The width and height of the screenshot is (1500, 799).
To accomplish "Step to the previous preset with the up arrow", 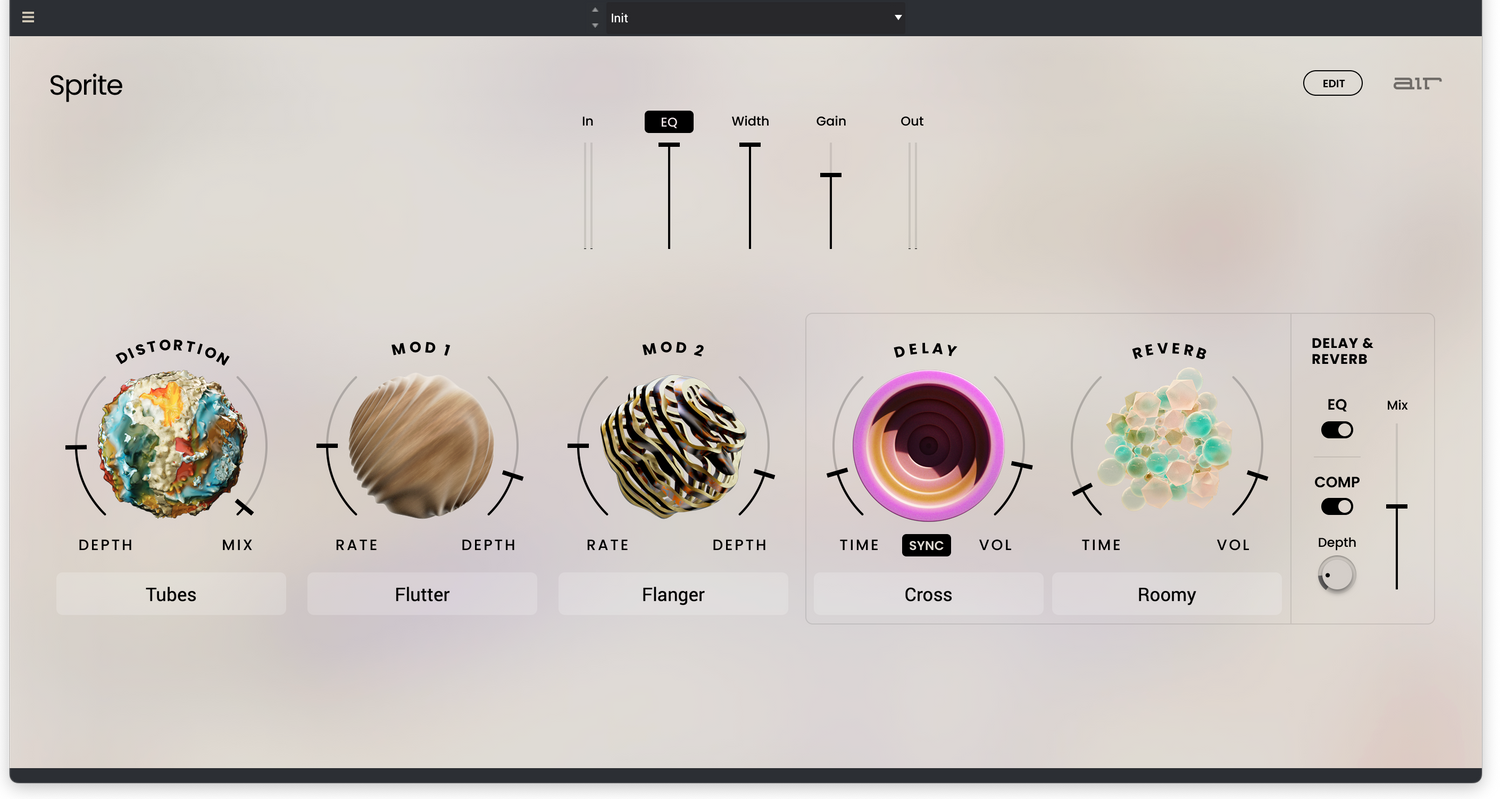I will [x=596, y=10].
